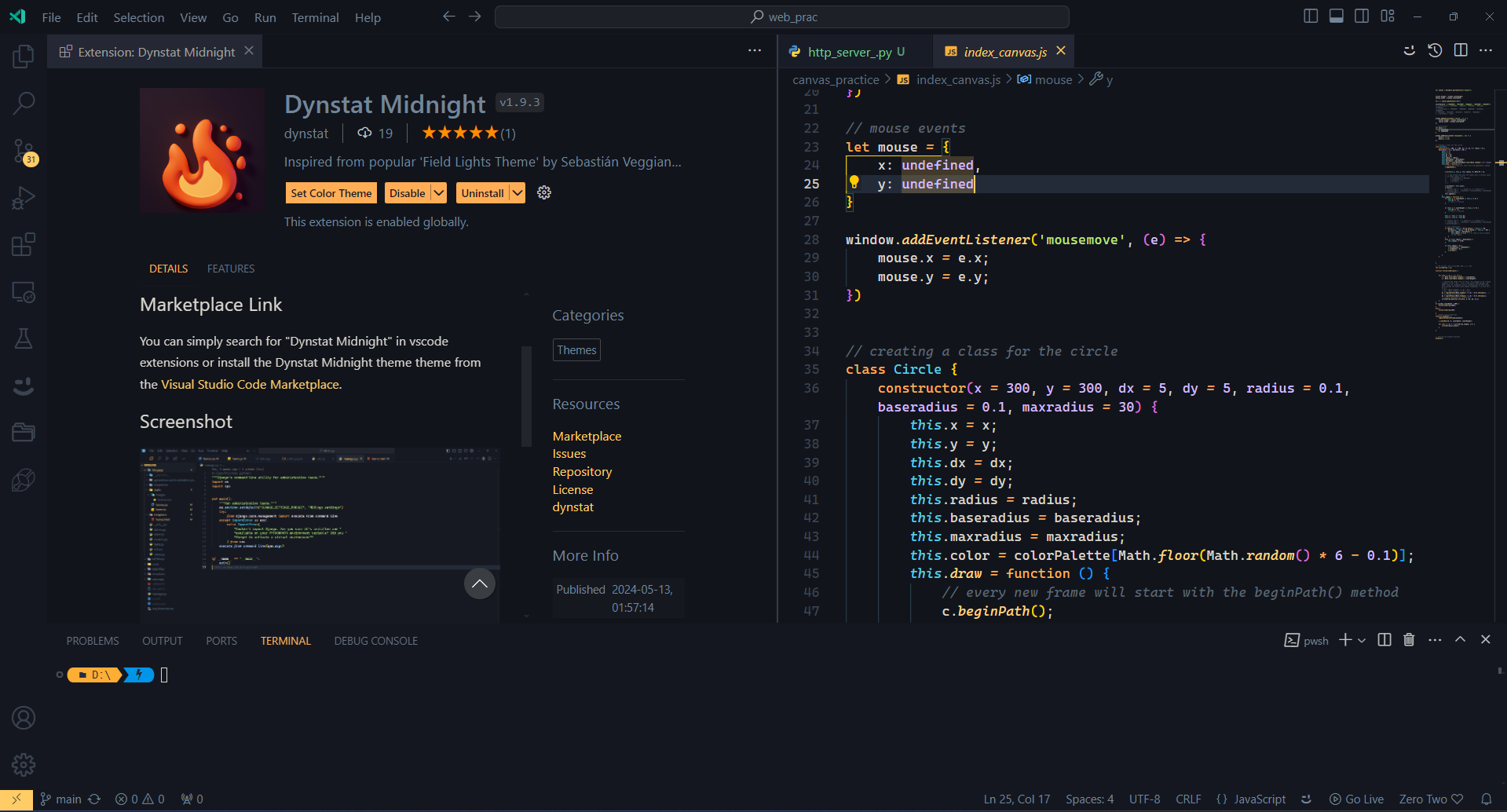The height and width of the screenshot is (812, 1507).
Task: Click the Themes category tag
Action: pyautogui.click(x=577, y=350)
